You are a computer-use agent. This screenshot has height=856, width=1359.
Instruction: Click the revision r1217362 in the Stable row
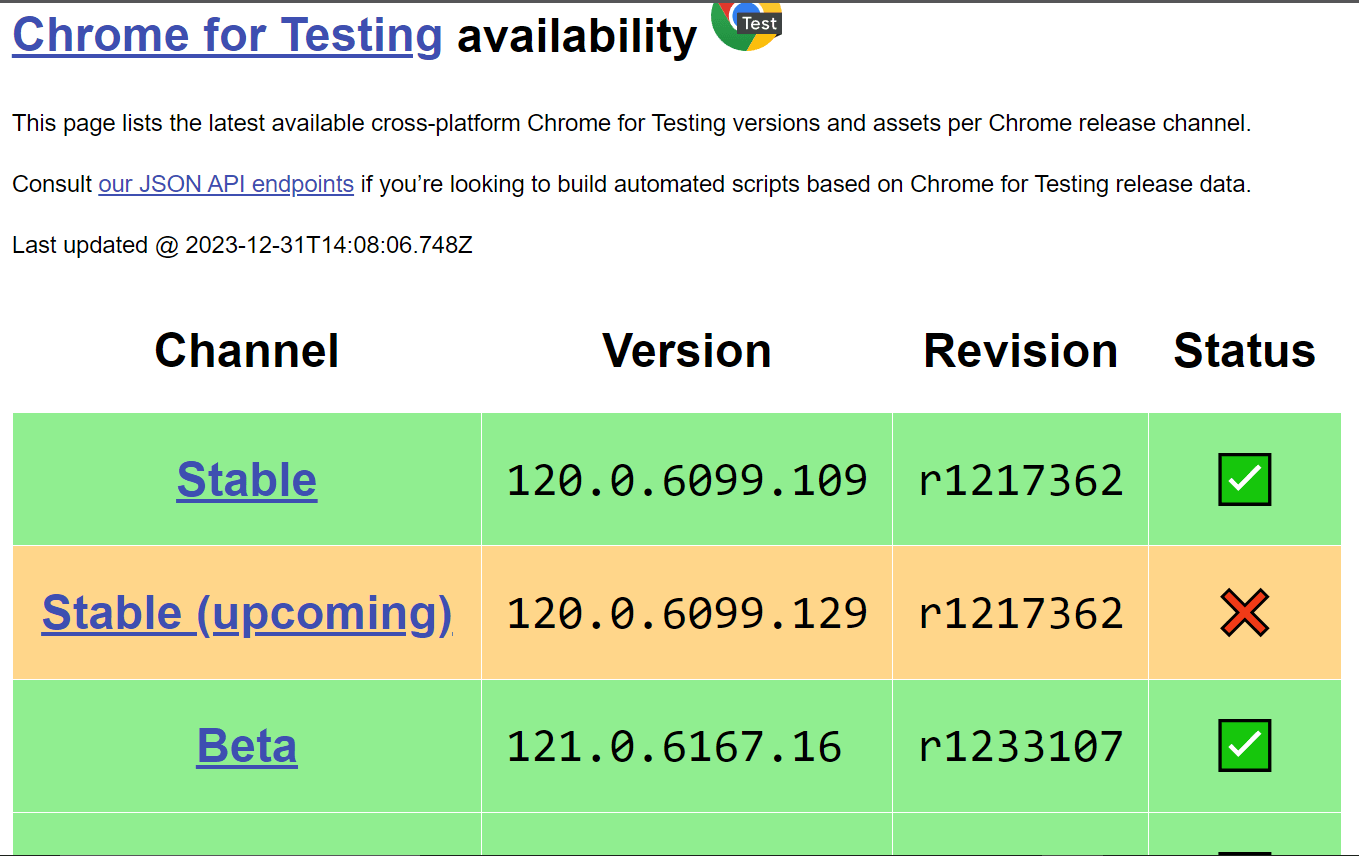tap(1019, 479)
